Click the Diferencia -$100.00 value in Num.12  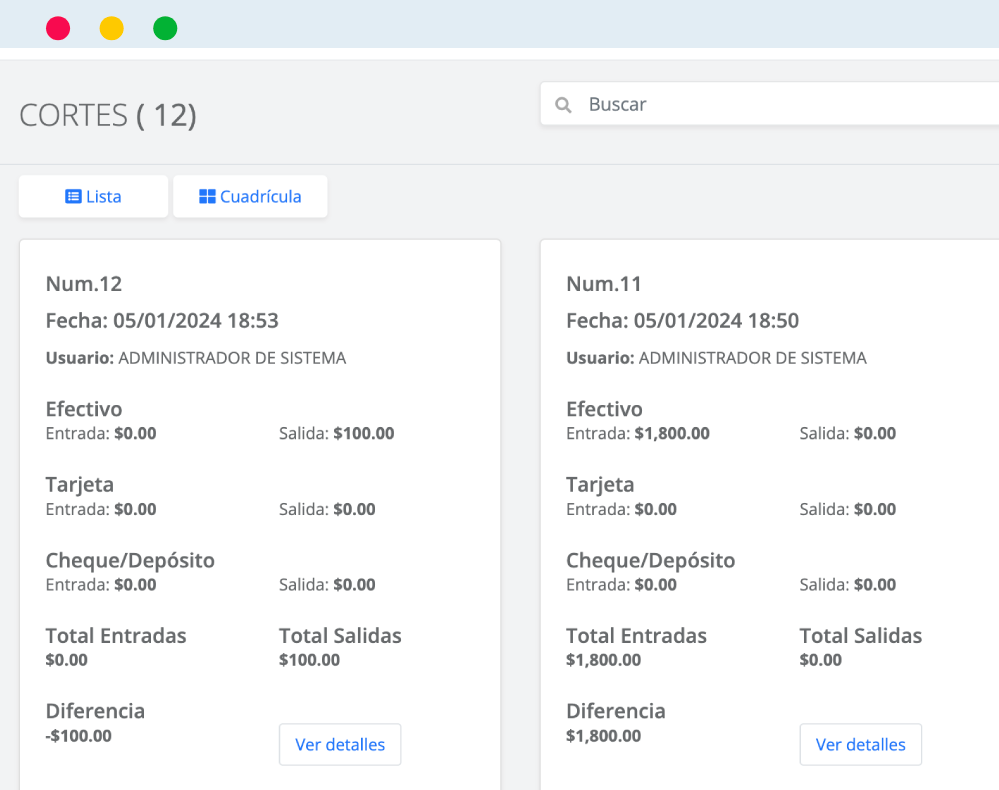point(79,736)
